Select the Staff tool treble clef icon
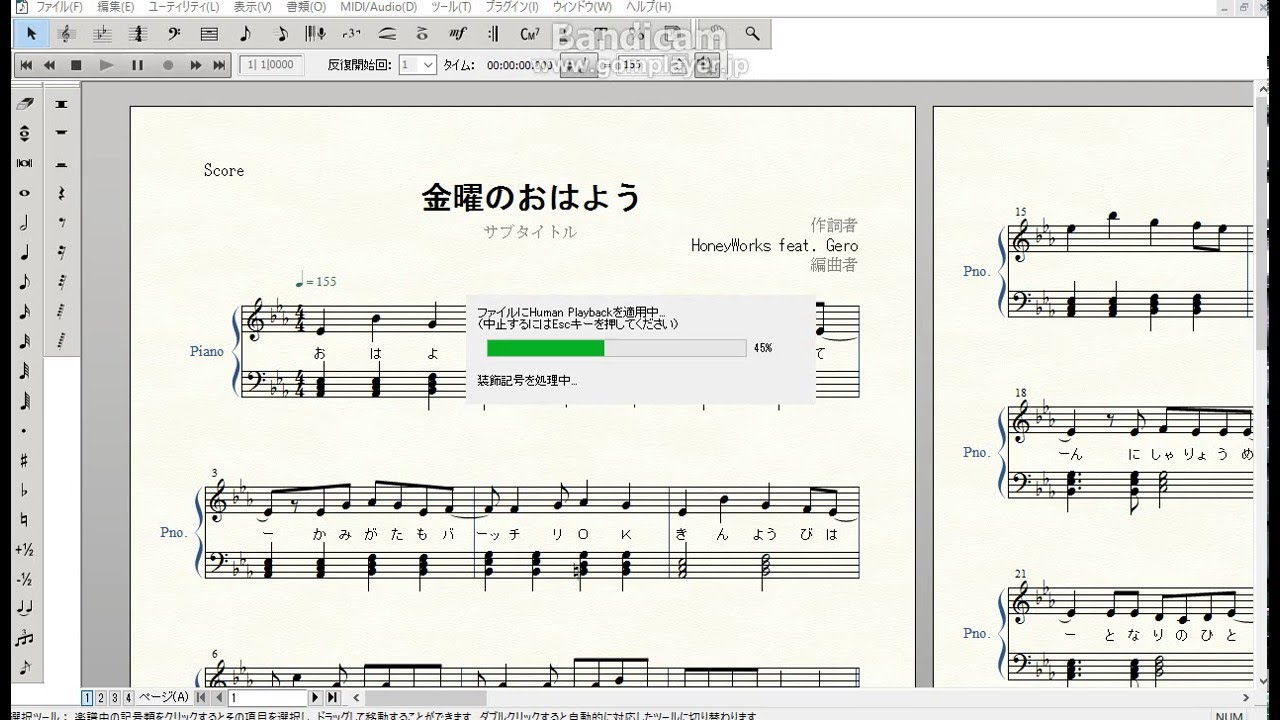Image resolution: width=1280 pixels, height=720 pixels. click(x=66, y=34)
